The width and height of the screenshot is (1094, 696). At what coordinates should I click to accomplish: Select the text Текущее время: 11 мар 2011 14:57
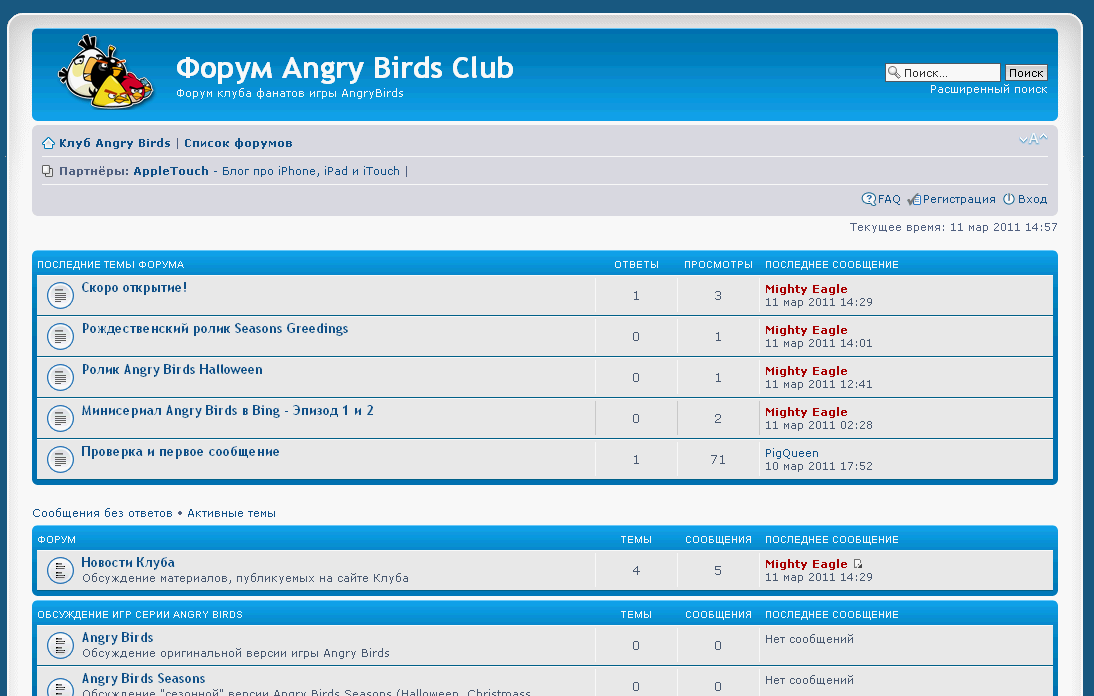tap(953, 227)
